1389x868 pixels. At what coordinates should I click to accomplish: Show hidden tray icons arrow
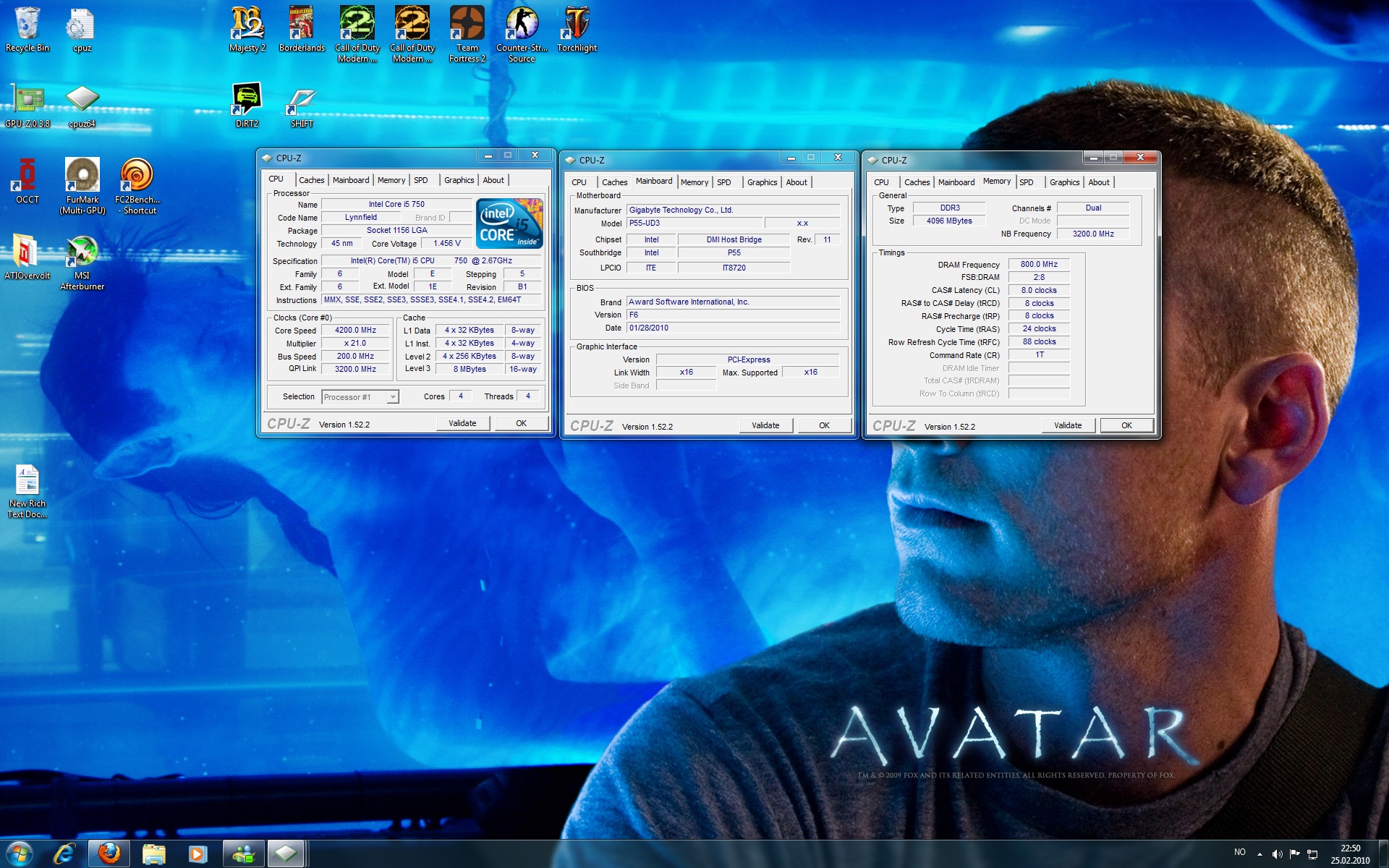(1260, 854)
